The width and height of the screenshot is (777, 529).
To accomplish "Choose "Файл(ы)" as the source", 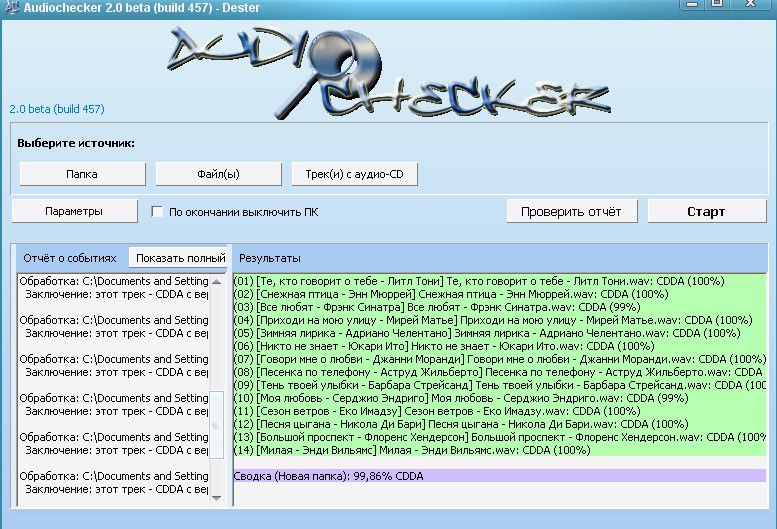I will [x=218, y=174].
